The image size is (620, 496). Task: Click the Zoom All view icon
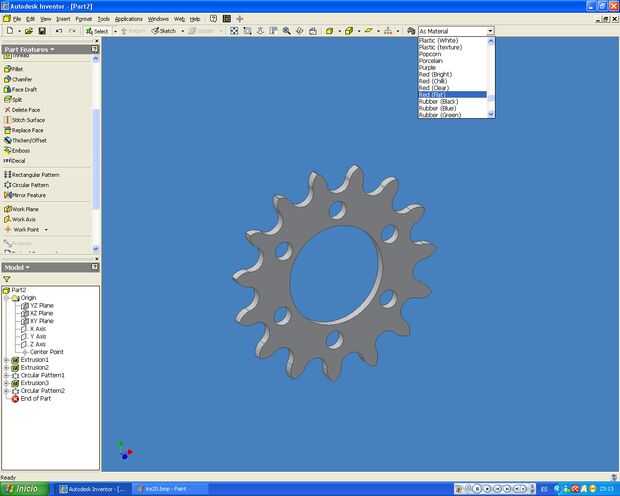click(x=234, y=30)
